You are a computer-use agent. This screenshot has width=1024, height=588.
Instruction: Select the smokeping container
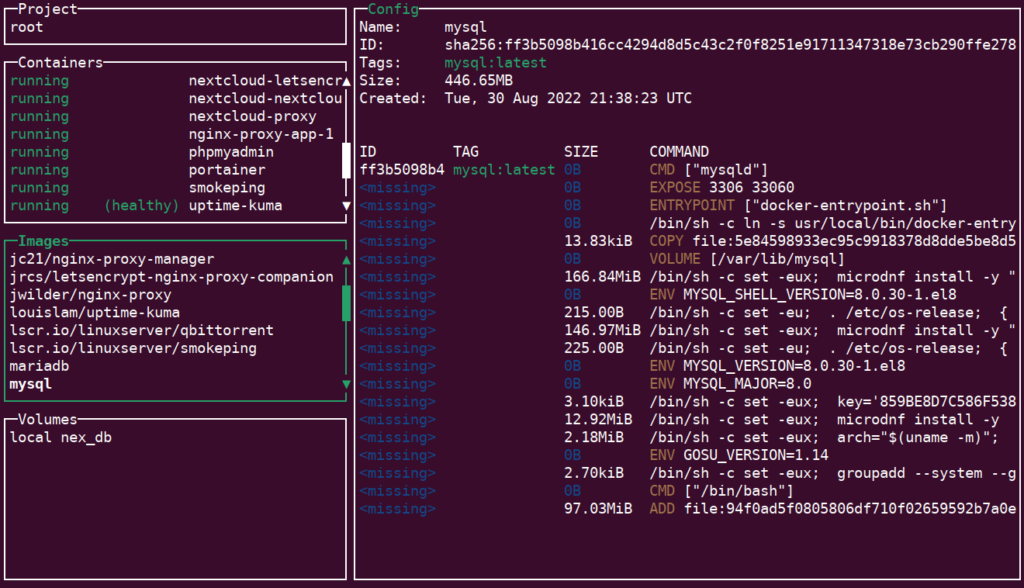[x=176, y=188]
